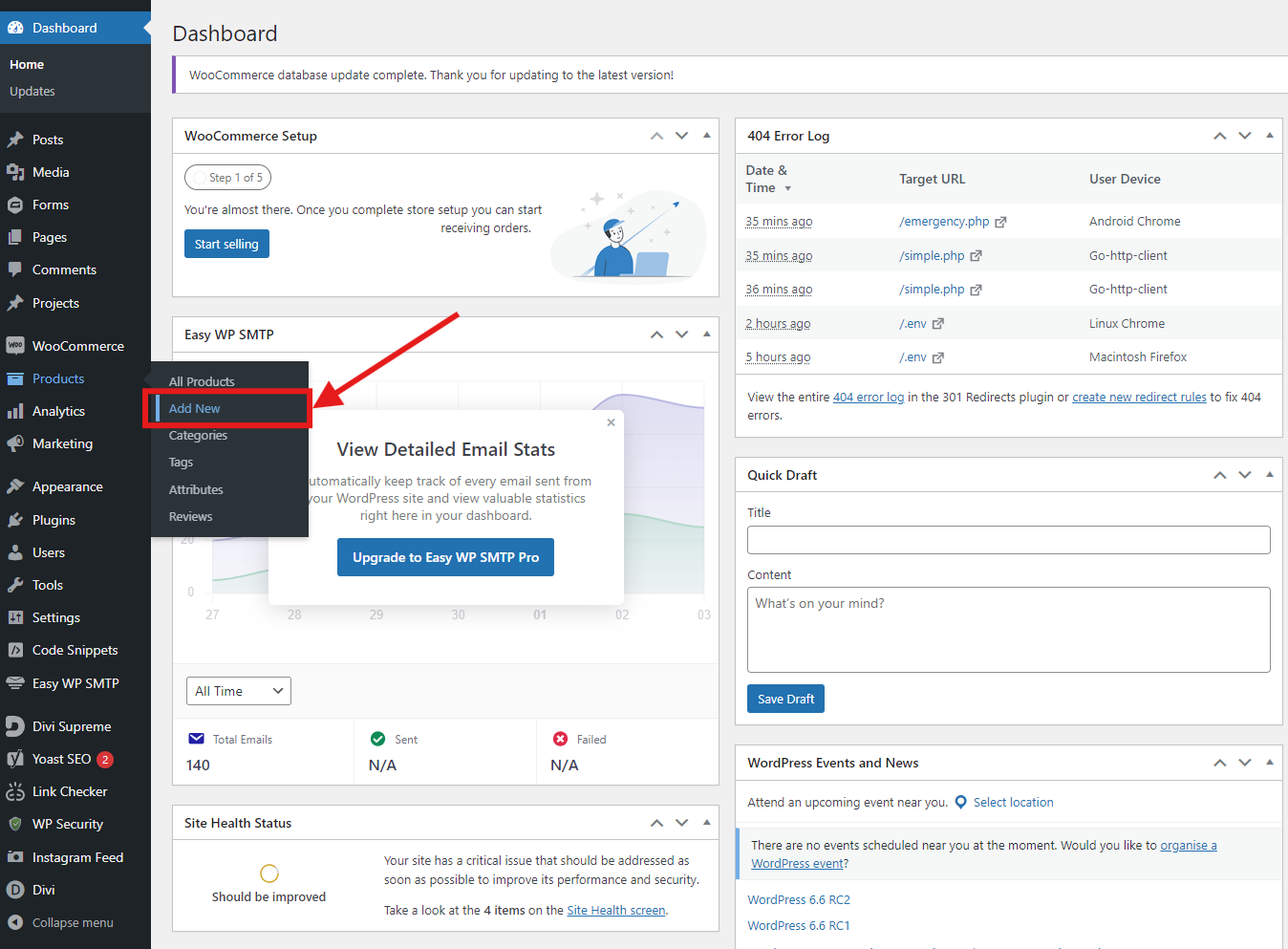The width and height of the screenshot is (1288, 949).
Task: Click the What's on your mind textarea
Action: (x=1009, y=630)
